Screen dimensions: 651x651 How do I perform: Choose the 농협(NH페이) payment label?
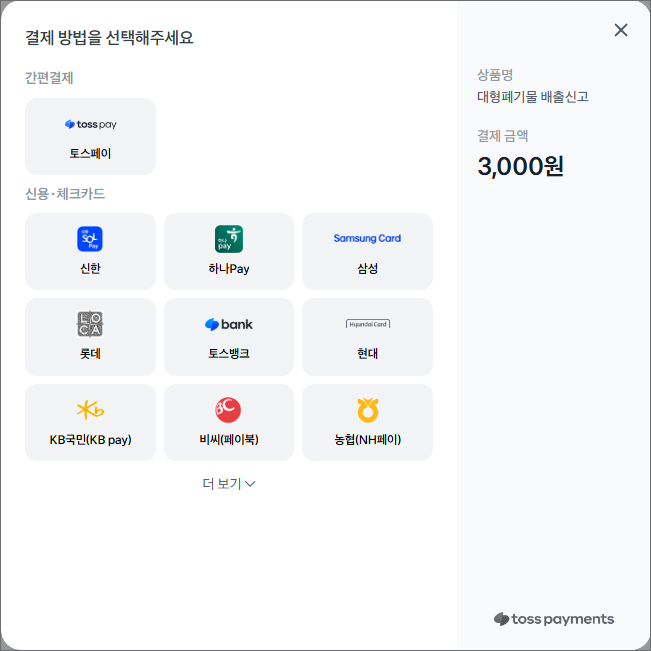367,439
